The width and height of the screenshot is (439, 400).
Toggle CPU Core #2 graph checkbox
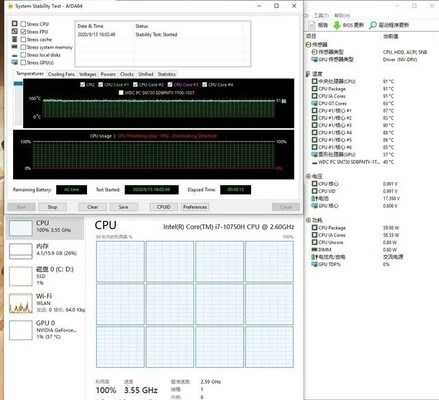(135, 85)
